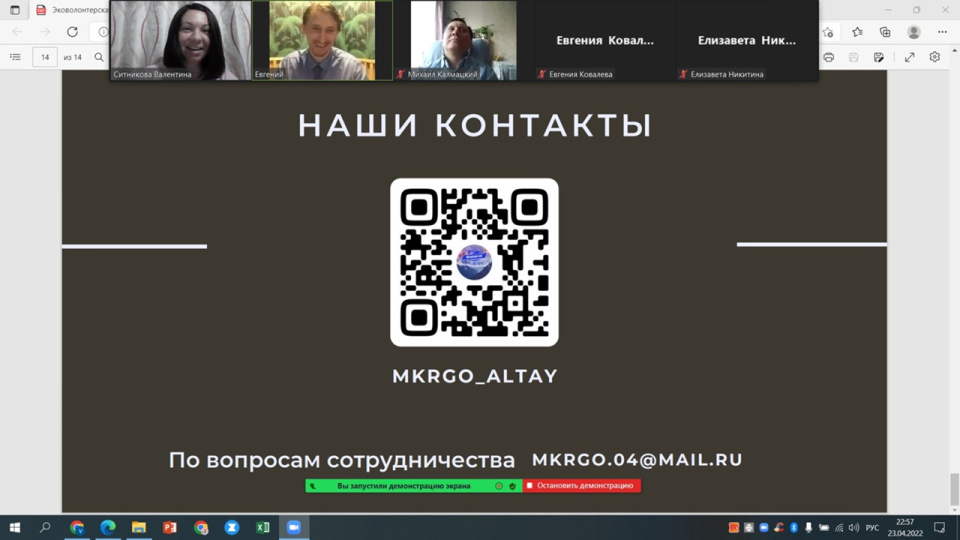This screenshot has height=540, width=960.
Task: Open Windows taskbar search
Action: coord(45,527)
